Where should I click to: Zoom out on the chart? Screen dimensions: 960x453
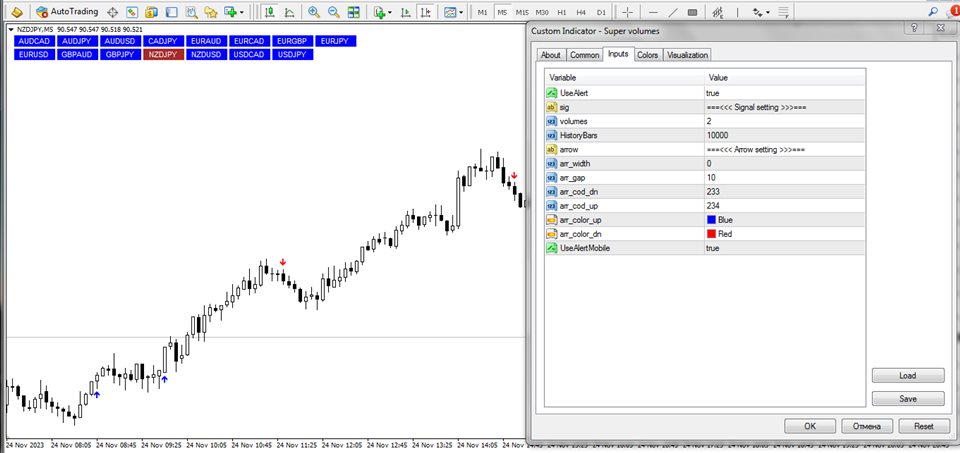tap(334, 12)
